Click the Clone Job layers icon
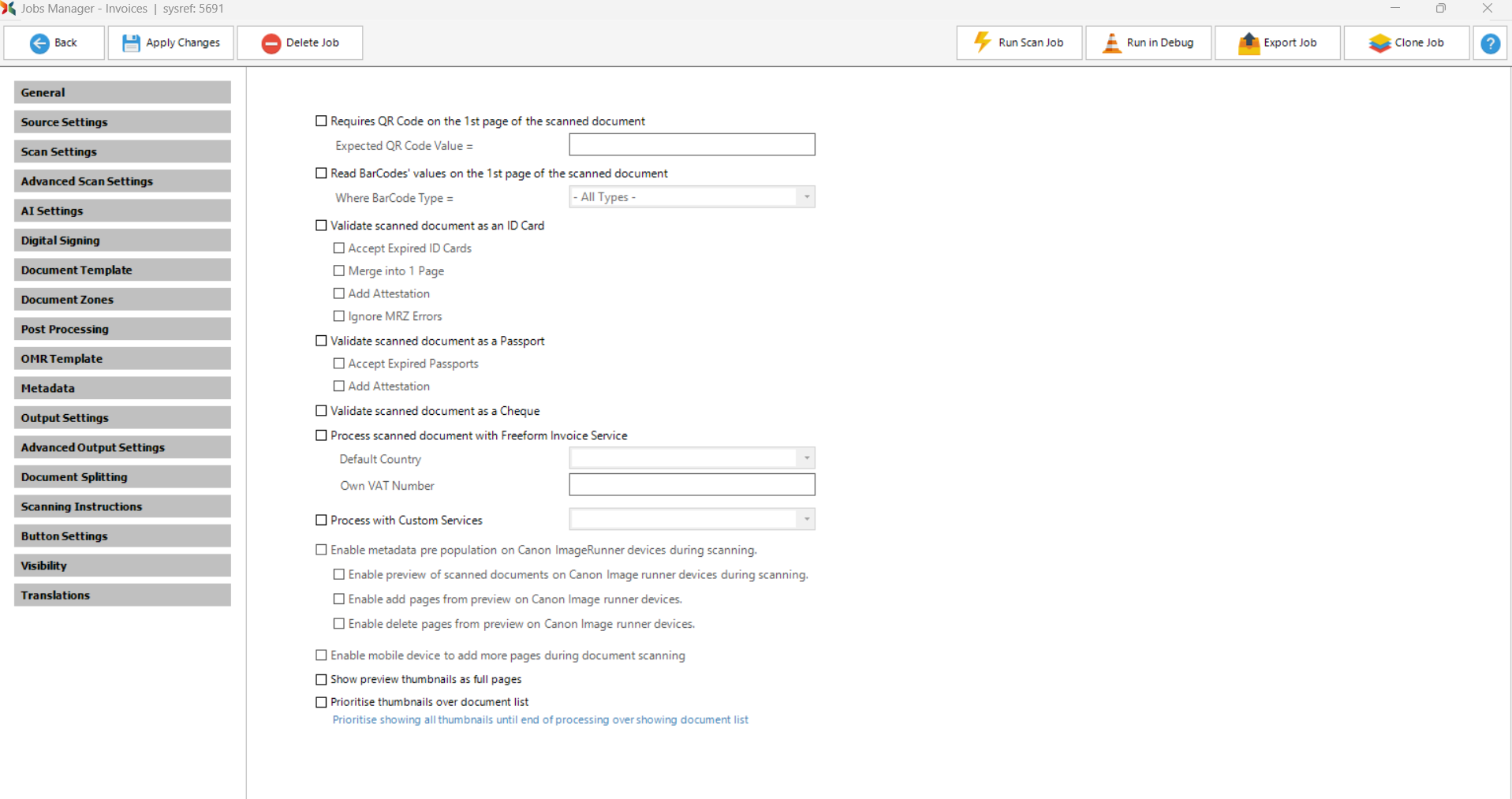The image size is (1512, 799). click(1379, 43)
